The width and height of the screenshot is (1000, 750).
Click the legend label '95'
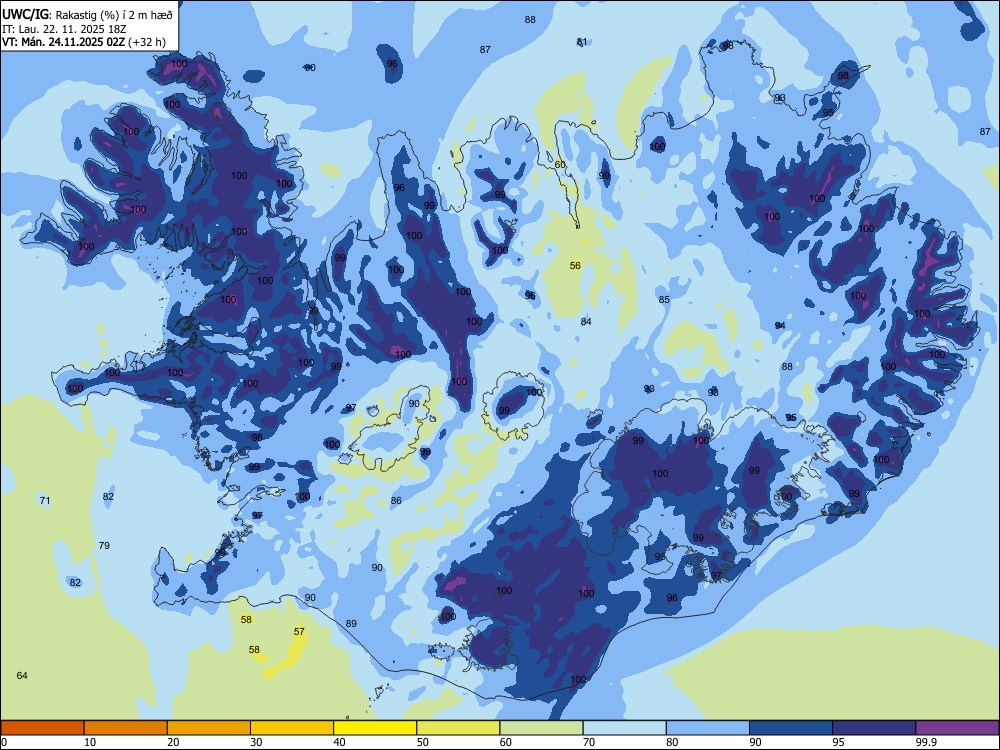838,742
